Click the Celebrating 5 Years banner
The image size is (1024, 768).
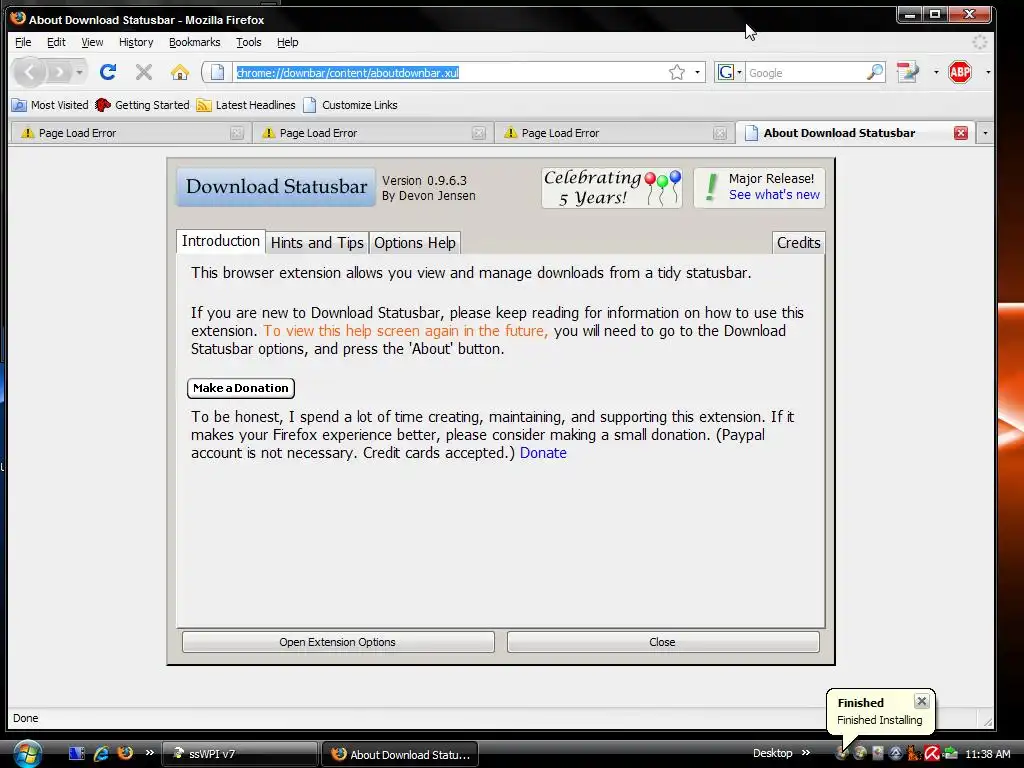(x=612, y=187)
